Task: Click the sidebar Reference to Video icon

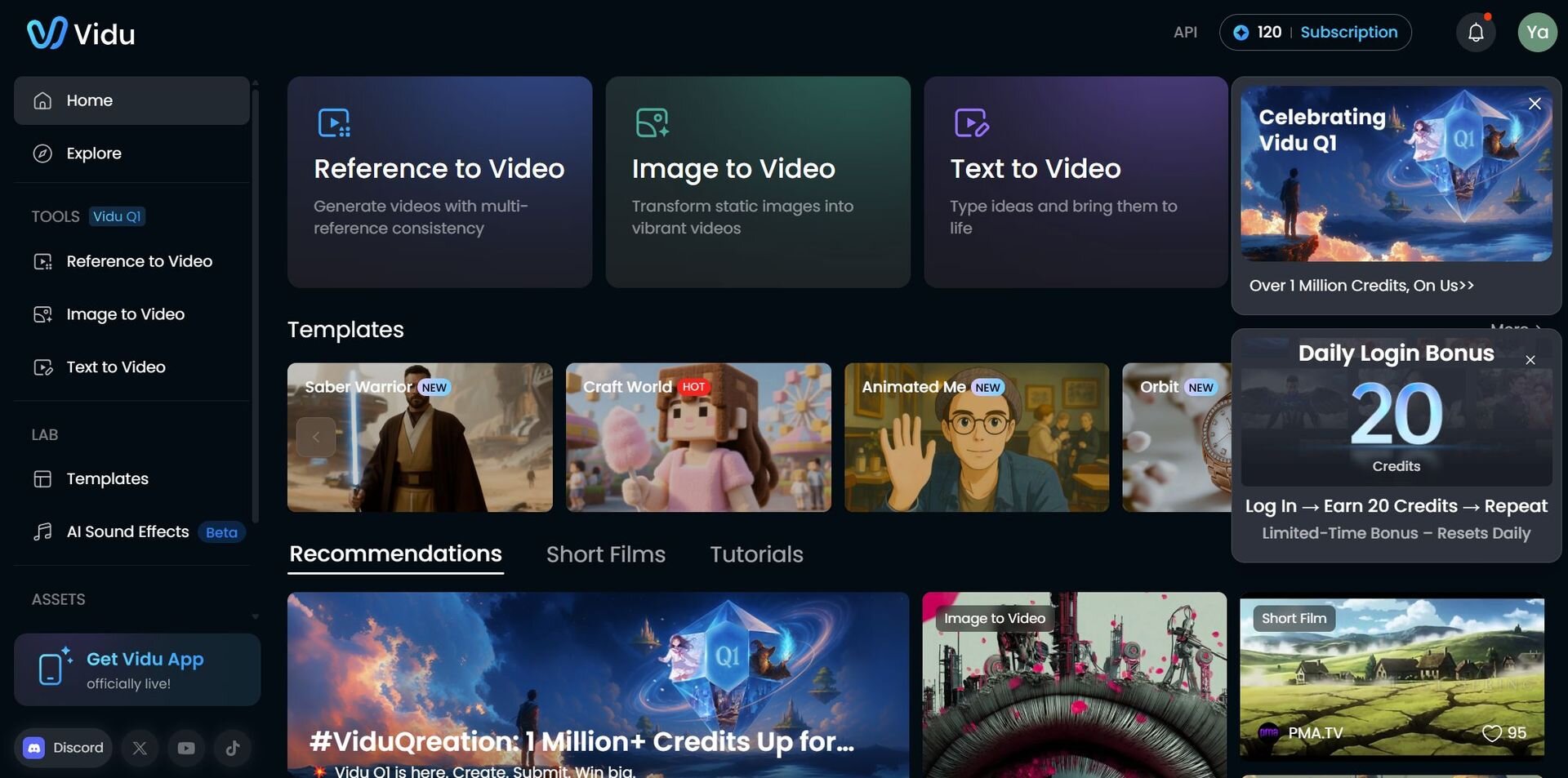Action: [x=42, y=261]
